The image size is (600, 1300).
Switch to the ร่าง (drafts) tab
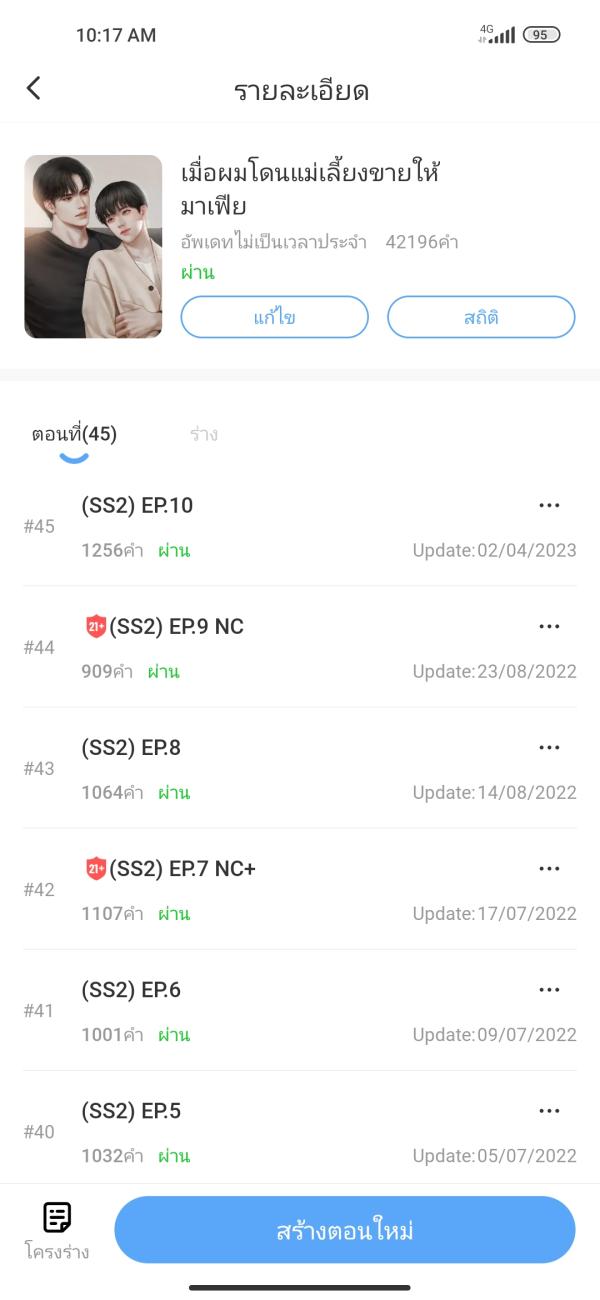tap(203, 435)
